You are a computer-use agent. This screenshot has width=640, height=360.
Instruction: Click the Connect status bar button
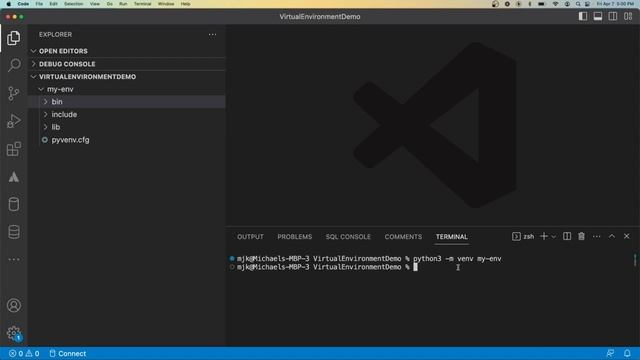click(68, 353)
